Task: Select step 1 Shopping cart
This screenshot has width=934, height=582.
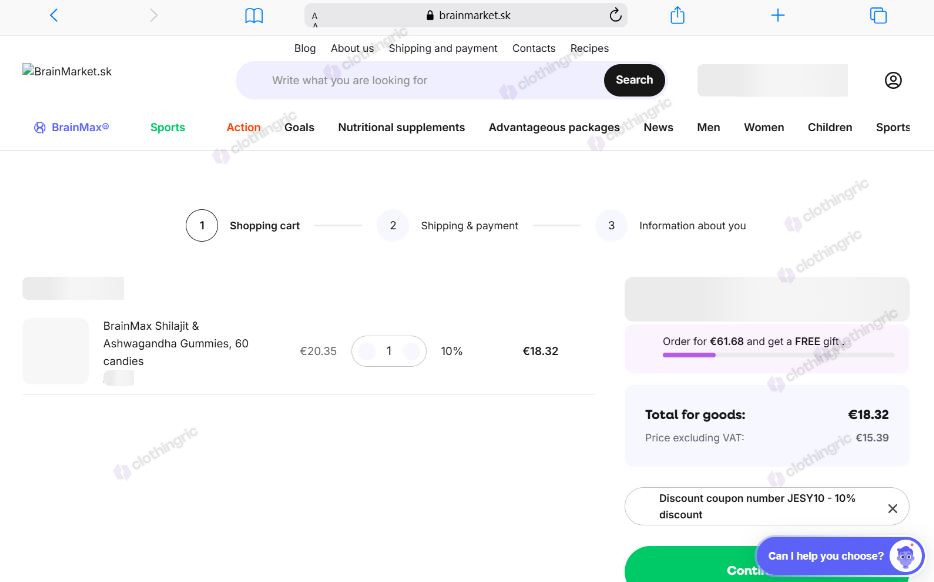Action: click(x=243, y=225)
